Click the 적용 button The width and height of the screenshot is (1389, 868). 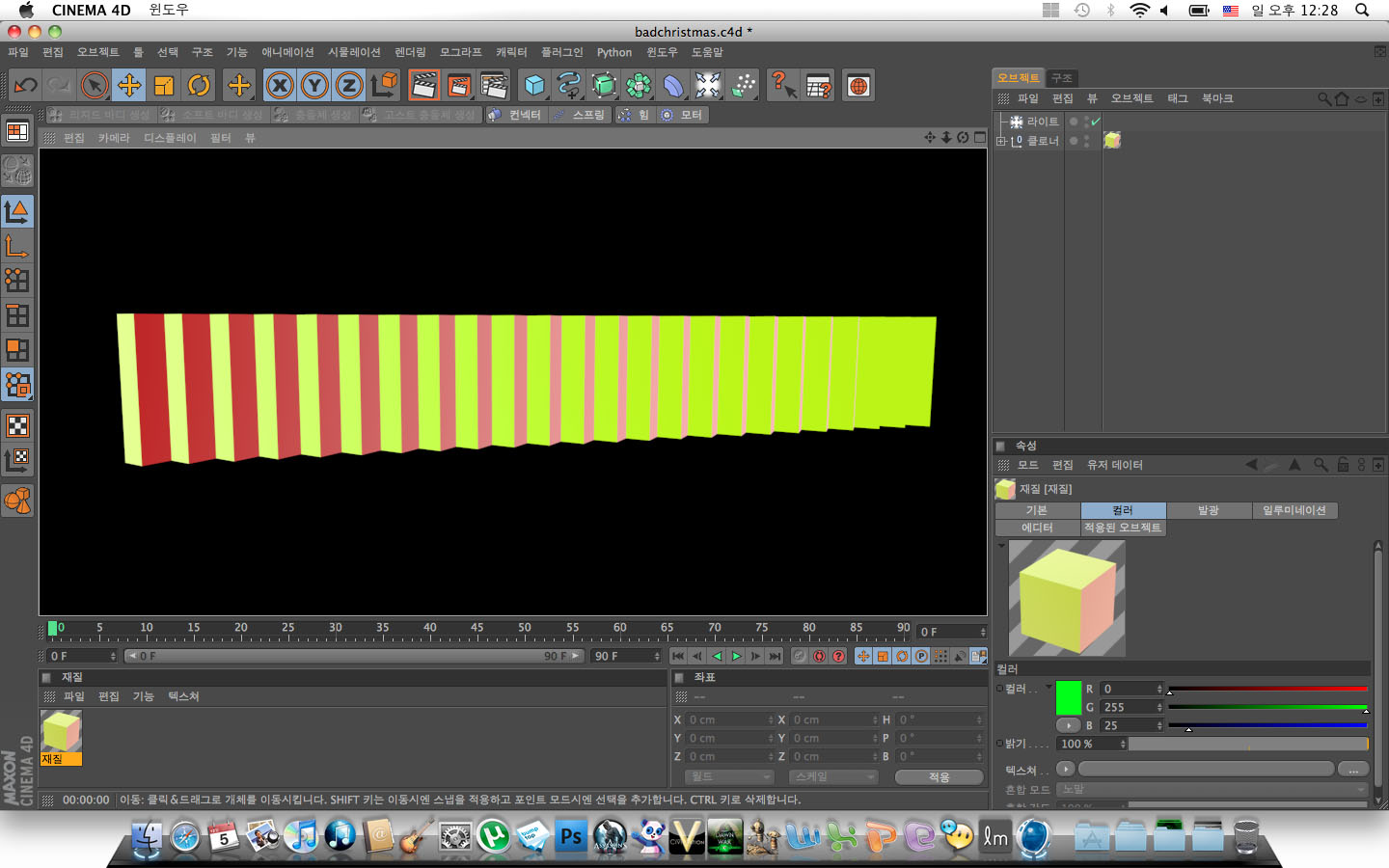click(939, 776)
